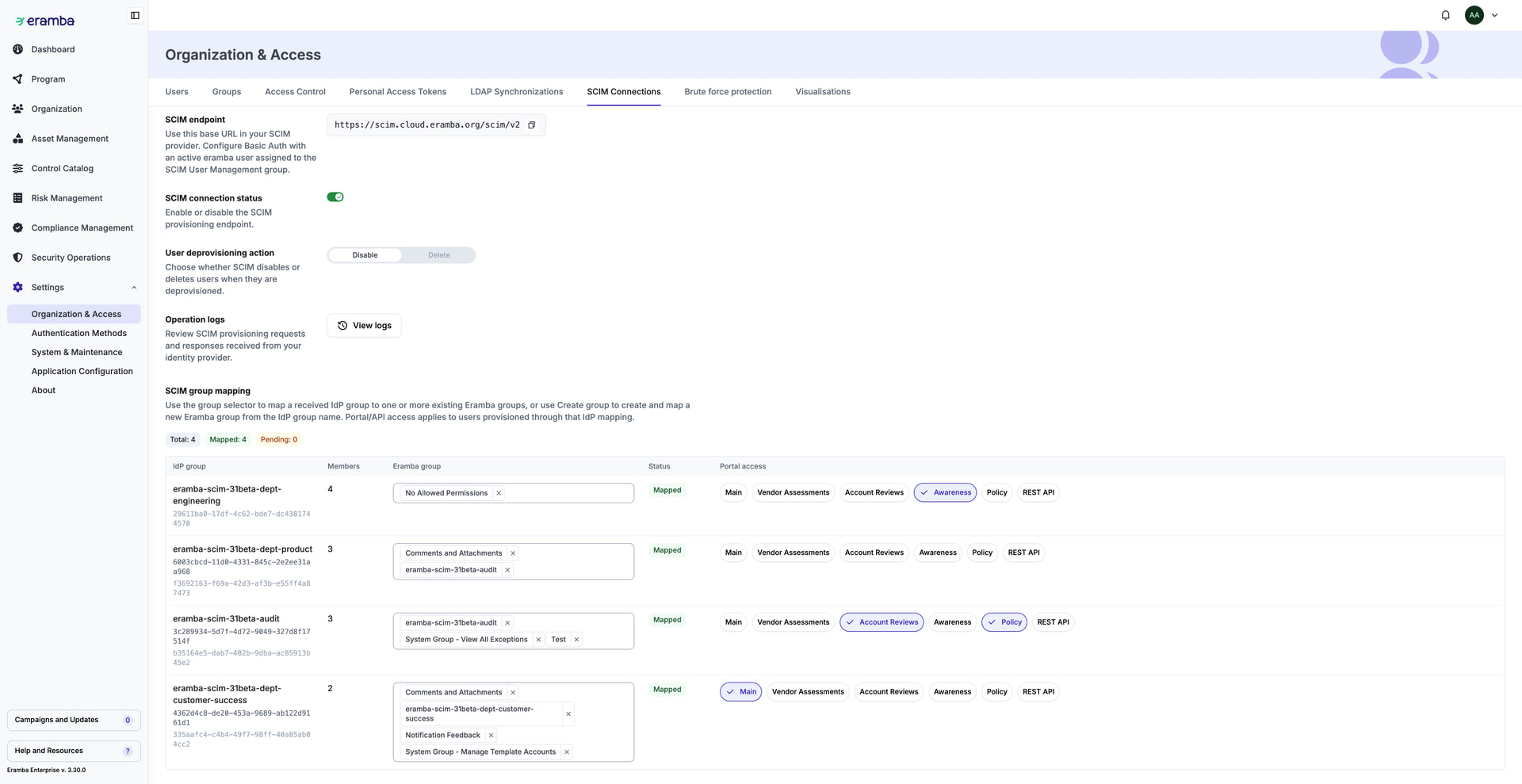Screen dimensions: 1522x784
Task: Open Campaigns and Updates
Action: click(x=74, y=720)
